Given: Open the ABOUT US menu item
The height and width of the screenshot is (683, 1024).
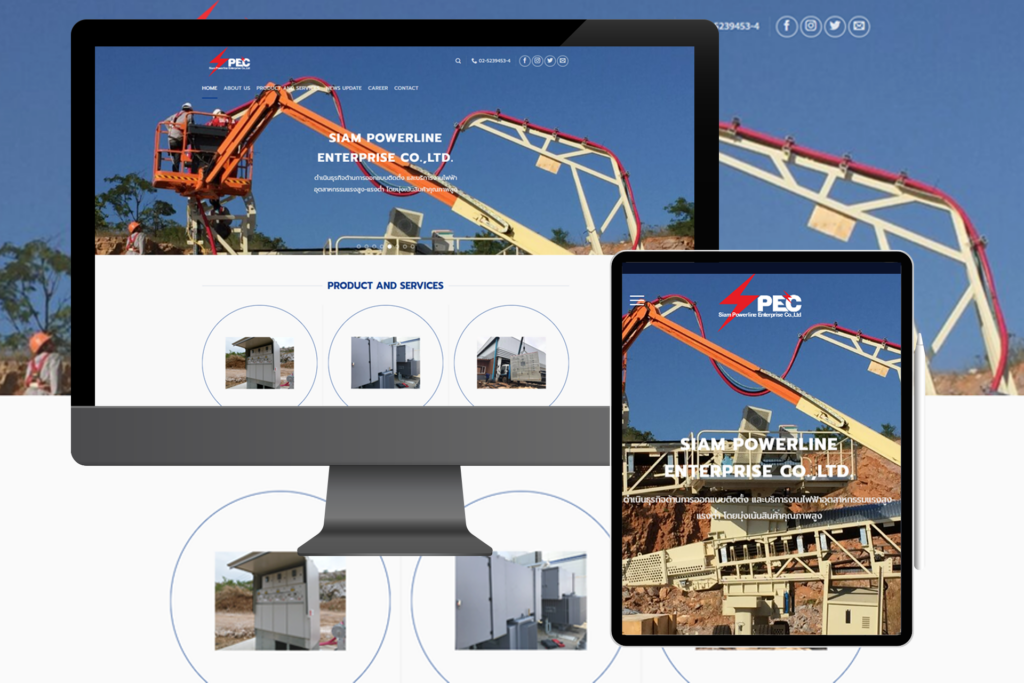Looking at the screenshot, I should tap(236, 88).
